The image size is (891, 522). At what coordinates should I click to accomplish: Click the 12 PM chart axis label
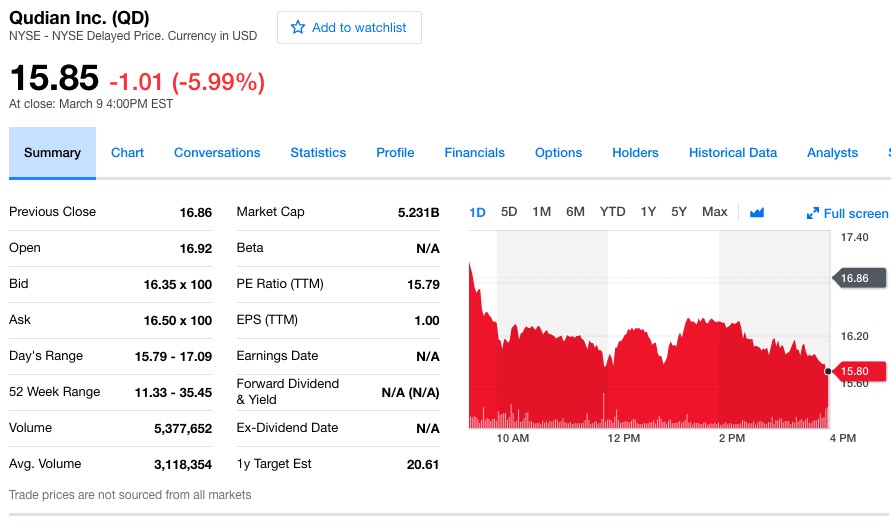(623, 438)
